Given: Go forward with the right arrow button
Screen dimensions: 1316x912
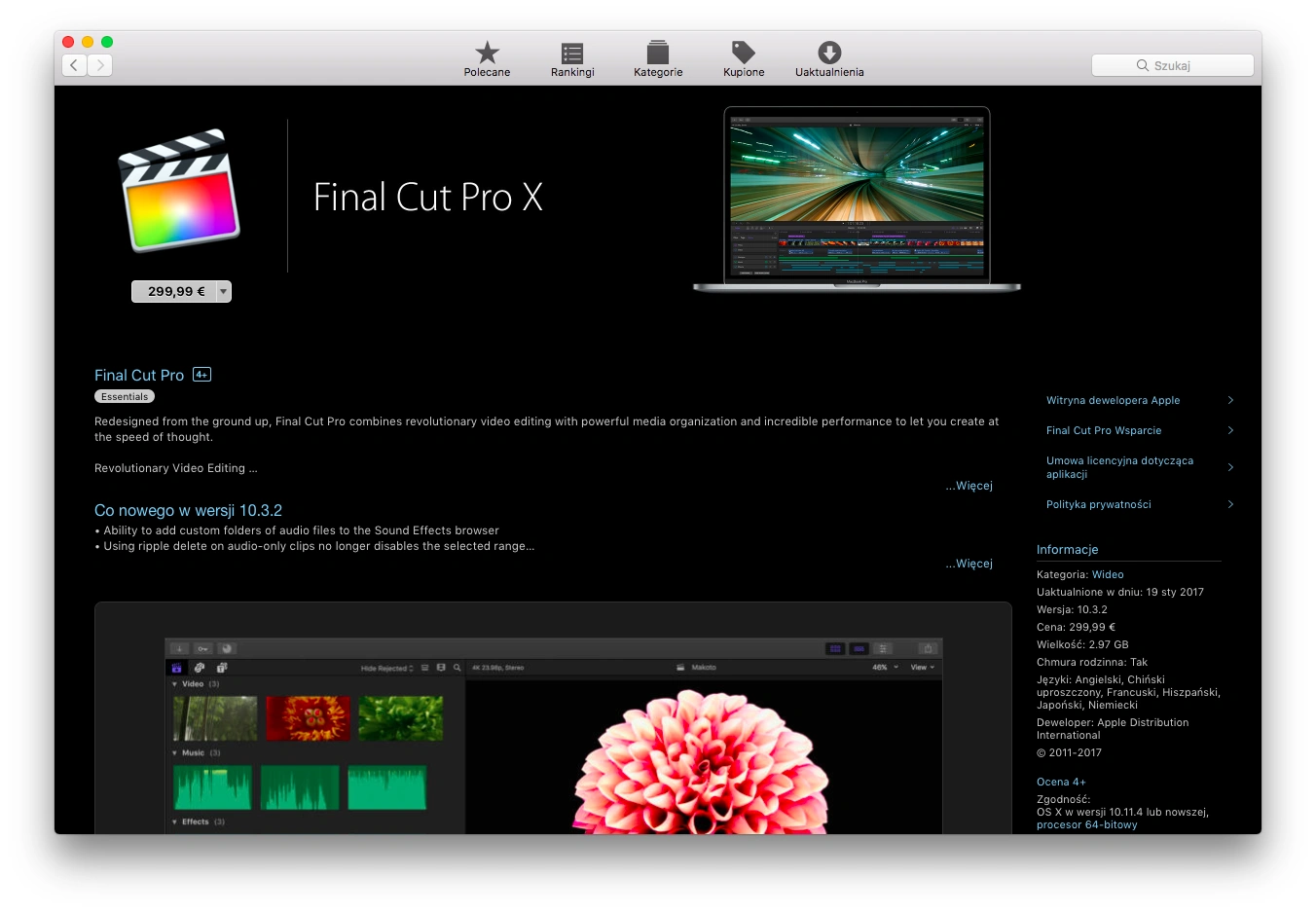Looking at the screenshot, I should pyautogui.click(x=100, y=65).
